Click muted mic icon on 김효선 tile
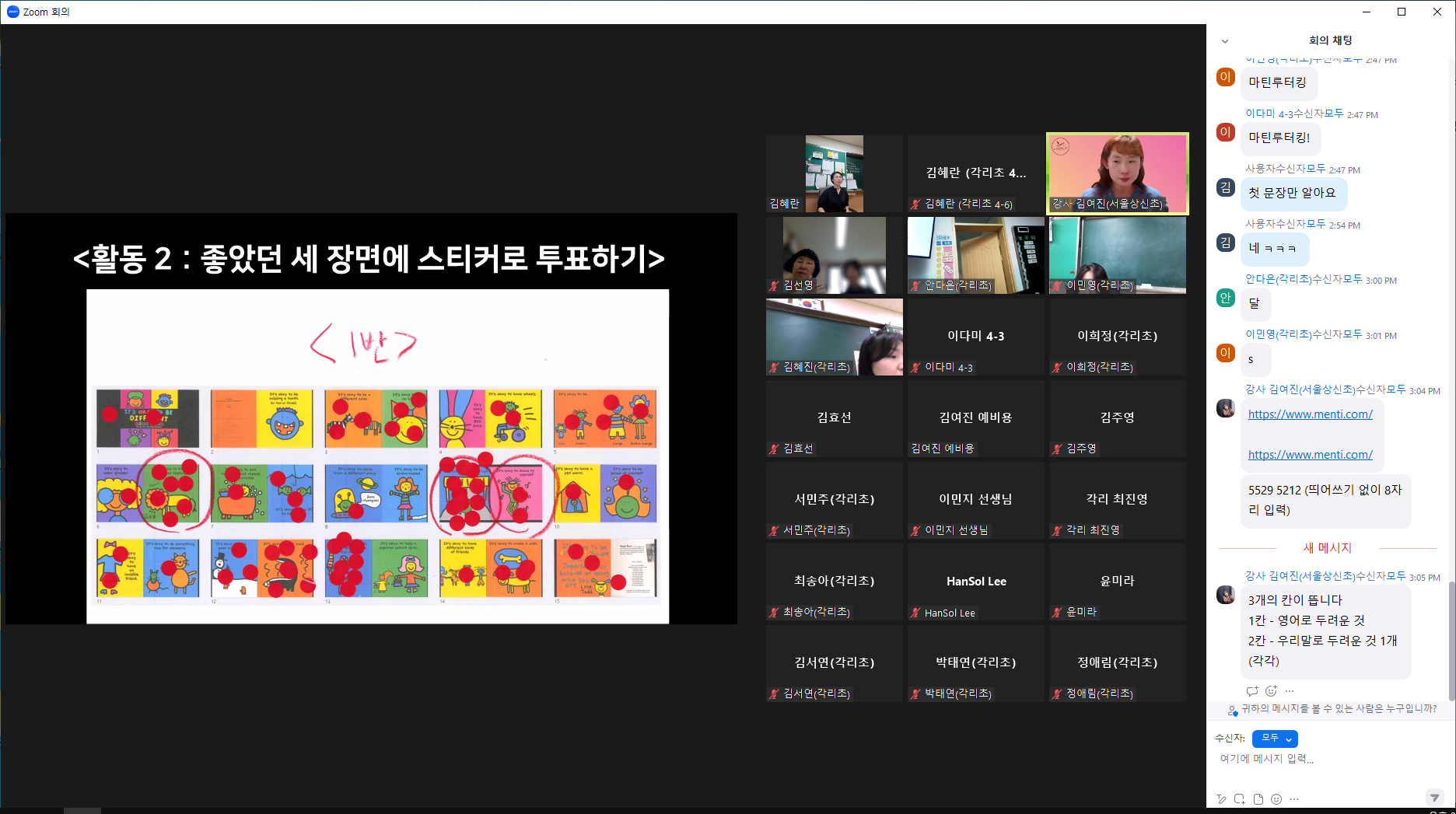The image size is (1456, 814). 774,449
